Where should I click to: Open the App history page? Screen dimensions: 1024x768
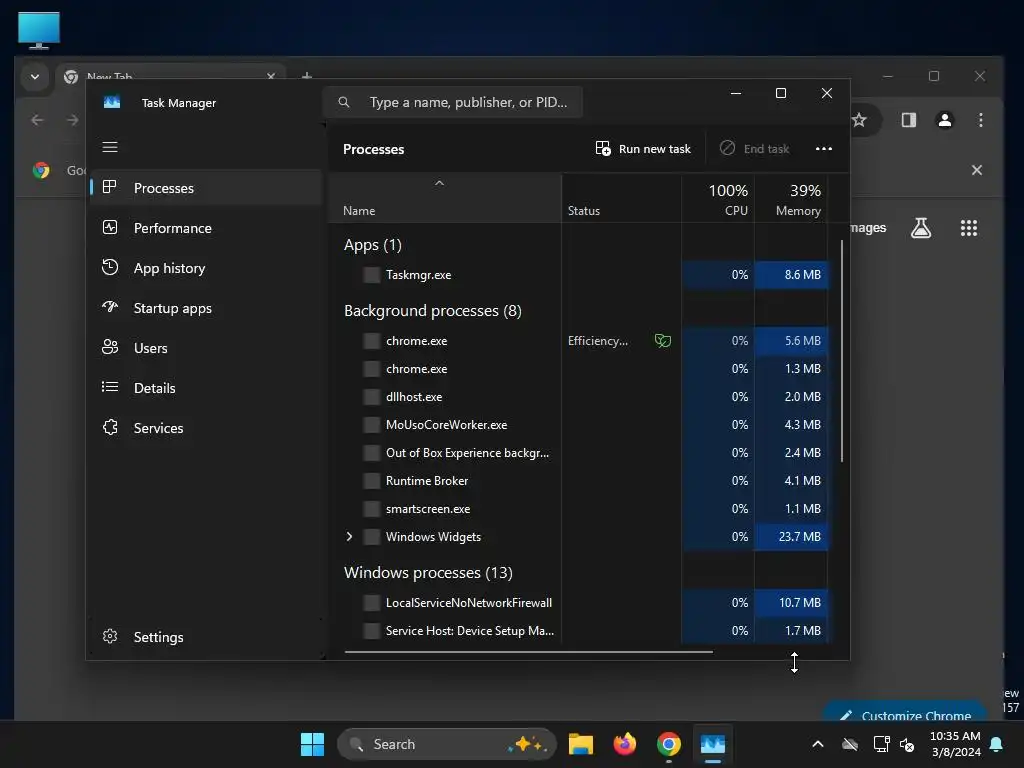pyautogui.click(x=206, y=268)
